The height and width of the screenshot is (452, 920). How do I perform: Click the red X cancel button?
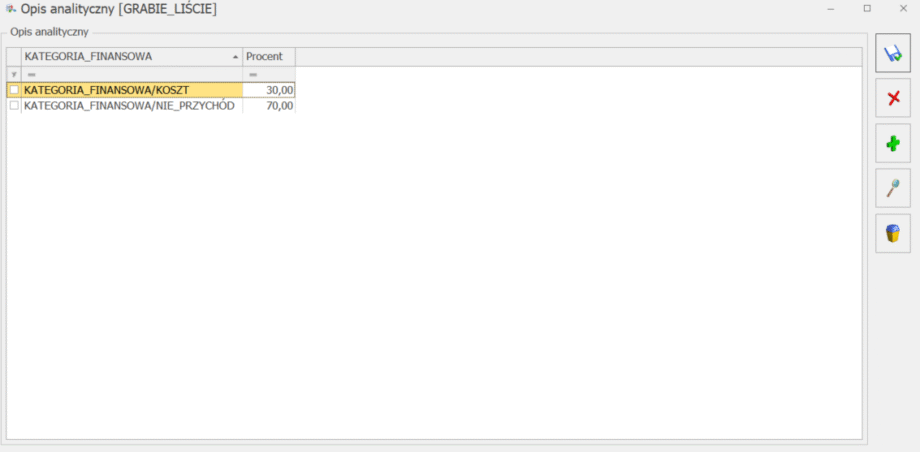point(893,98)
